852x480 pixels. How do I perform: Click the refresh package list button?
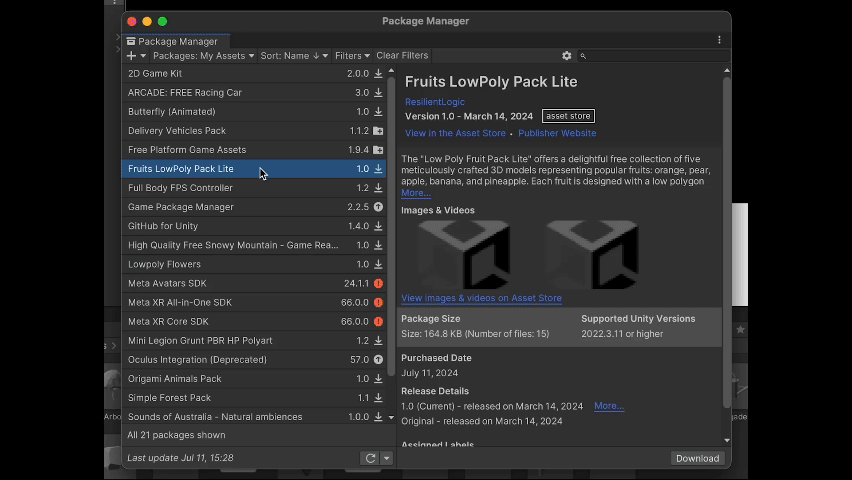click(370, 458)
